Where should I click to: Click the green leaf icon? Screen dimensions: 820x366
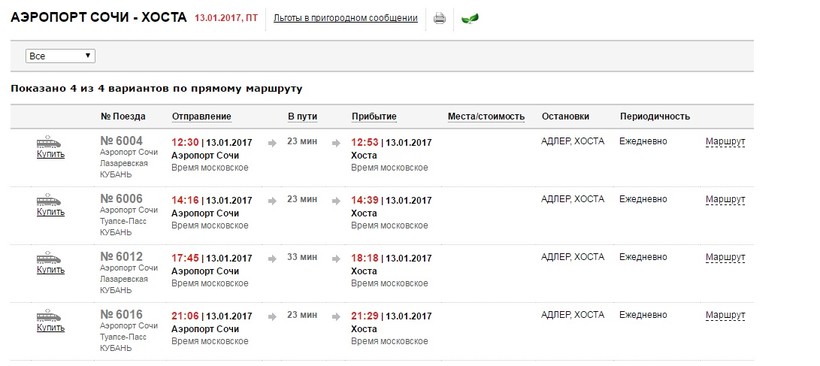(x=470, y=18)
